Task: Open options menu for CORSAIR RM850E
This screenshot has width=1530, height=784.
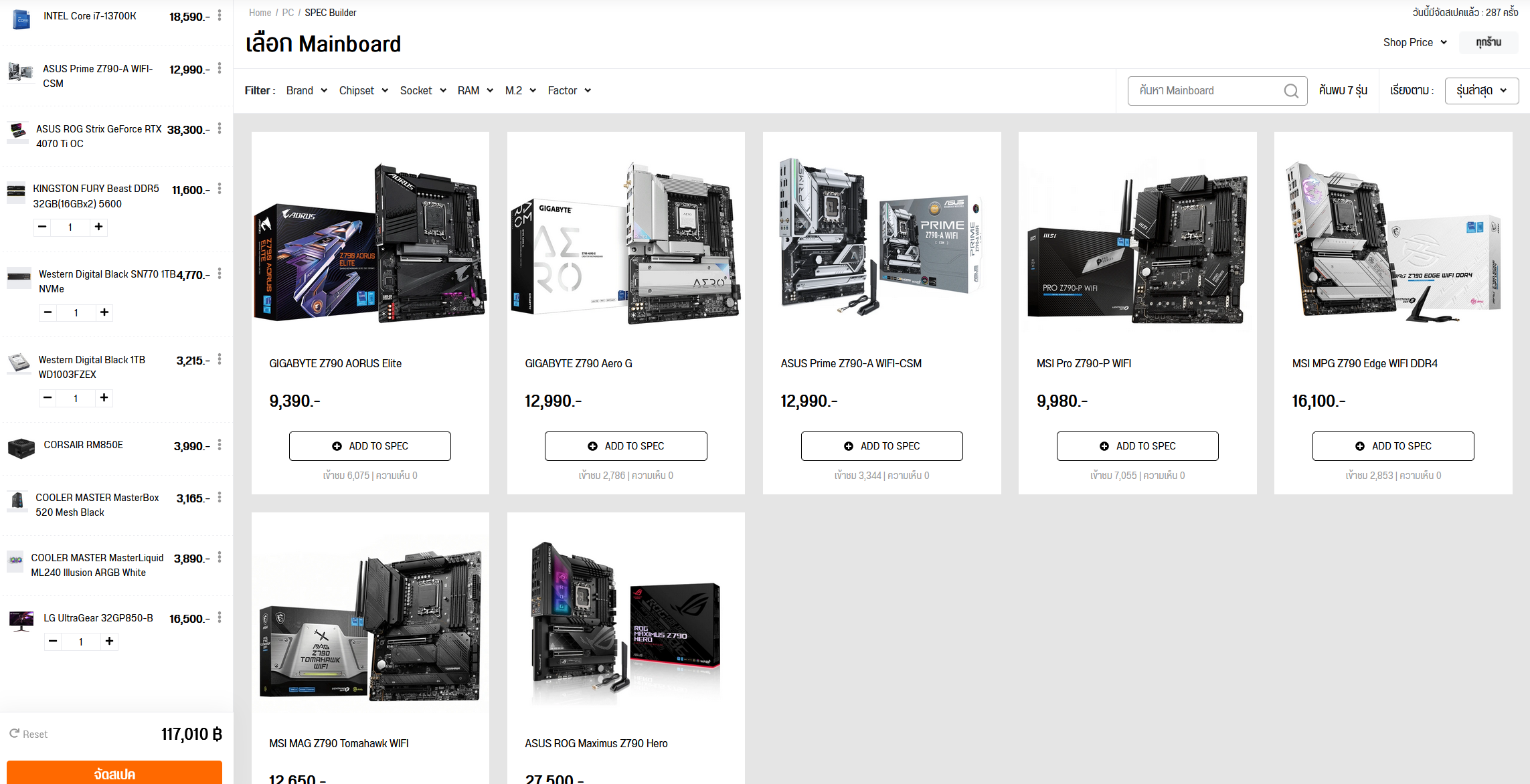Action: (x=220, y=445)
